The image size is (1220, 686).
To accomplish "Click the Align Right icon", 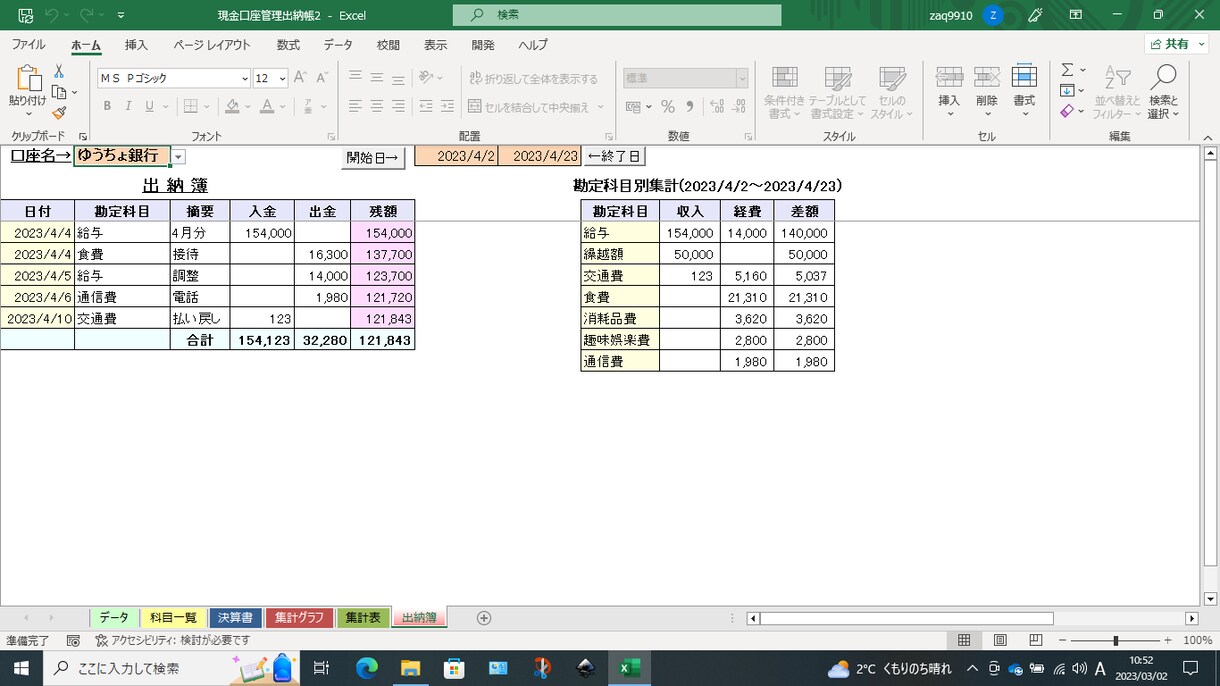I will tap(398, 107).
